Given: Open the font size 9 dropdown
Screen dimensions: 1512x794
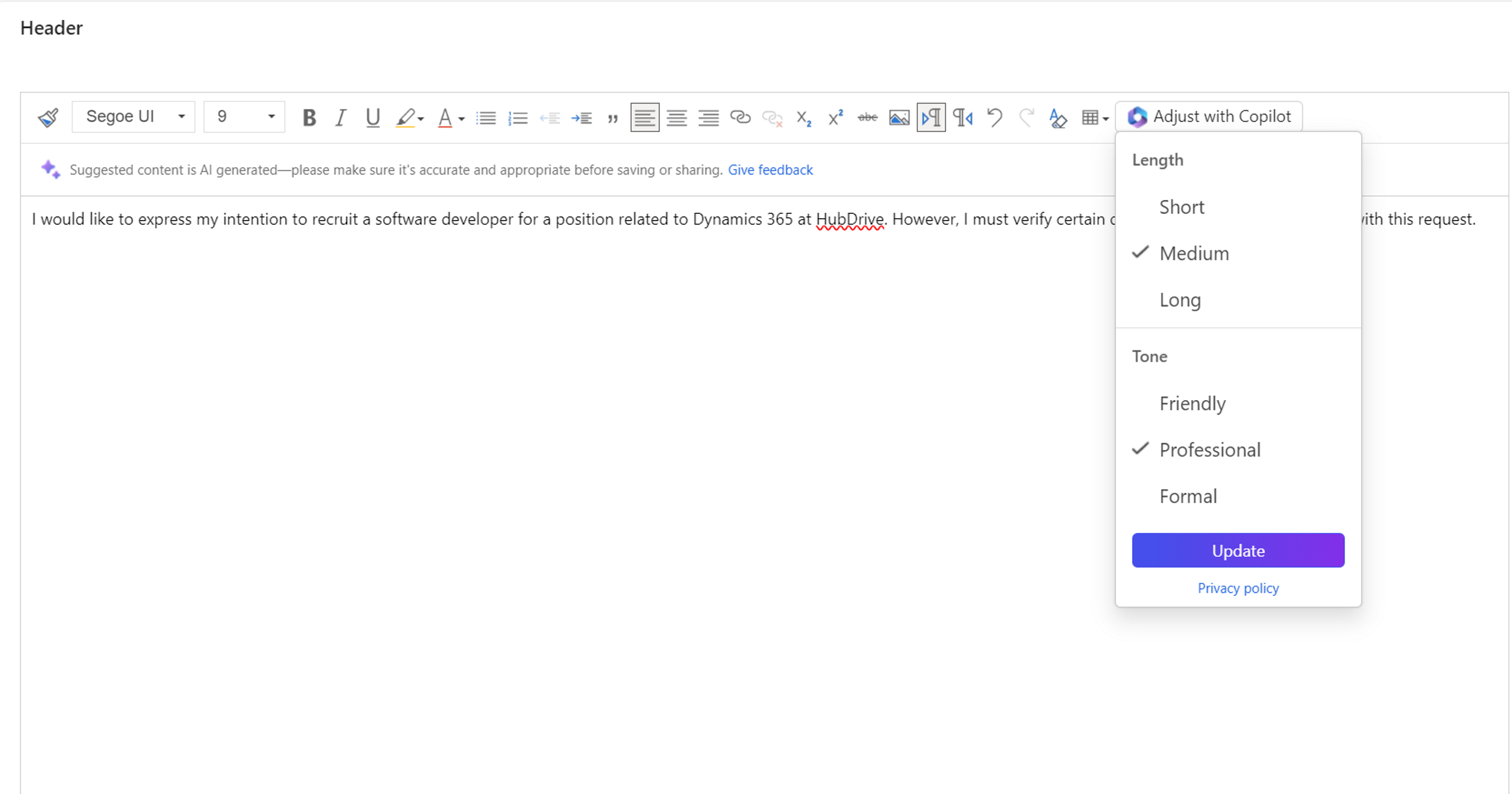Looking at the screenshot, I should tap(244, 116).
